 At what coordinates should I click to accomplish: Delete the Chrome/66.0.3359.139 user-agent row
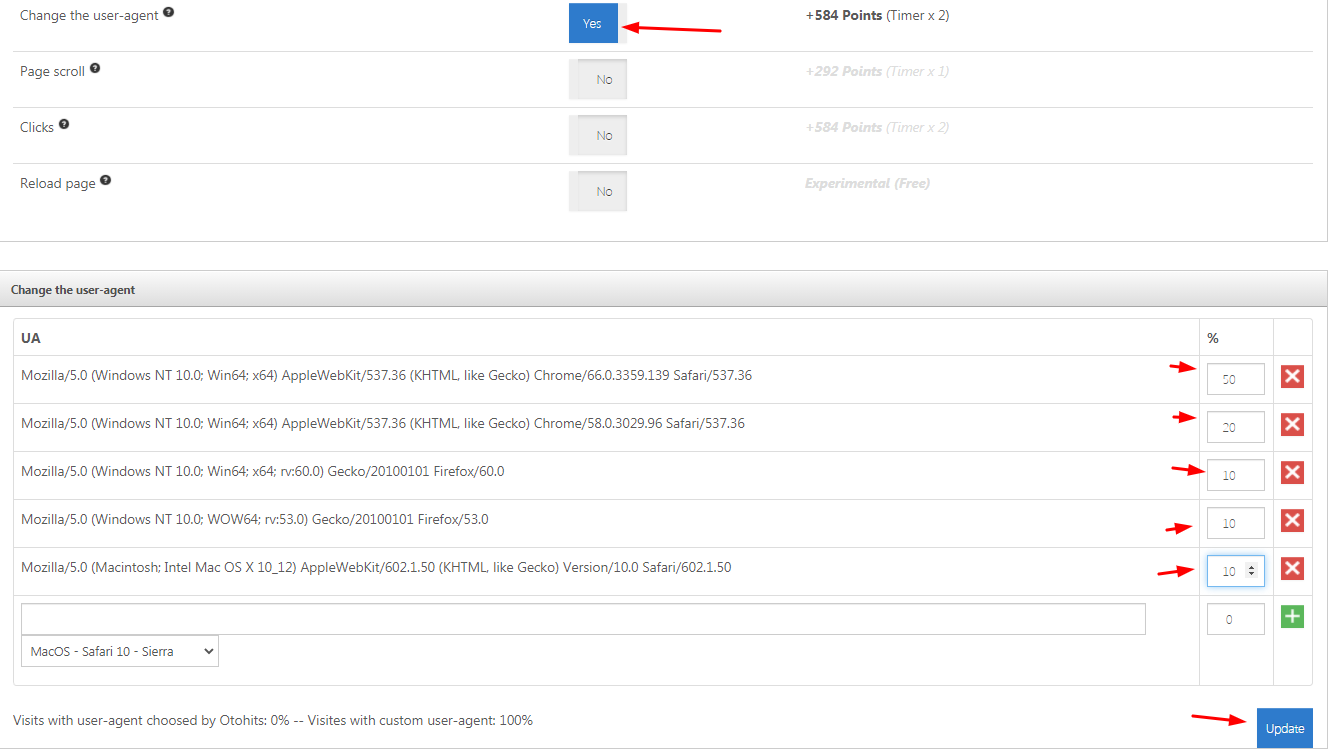pos(1292,377)
